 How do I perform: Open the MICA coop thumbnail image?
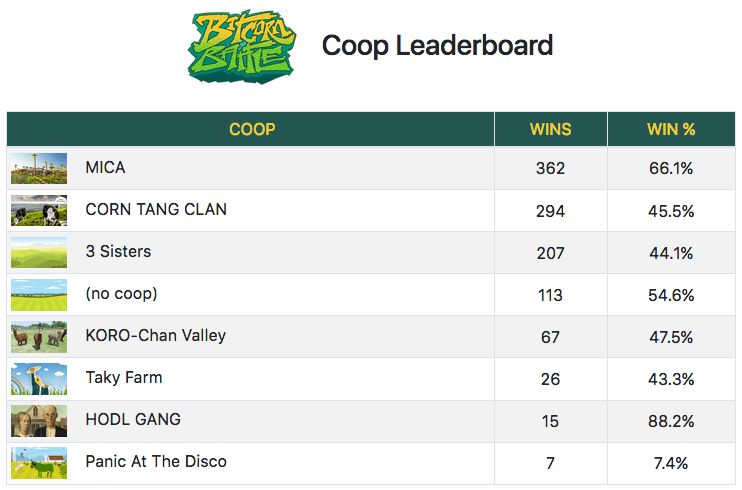tap(39, 168)
